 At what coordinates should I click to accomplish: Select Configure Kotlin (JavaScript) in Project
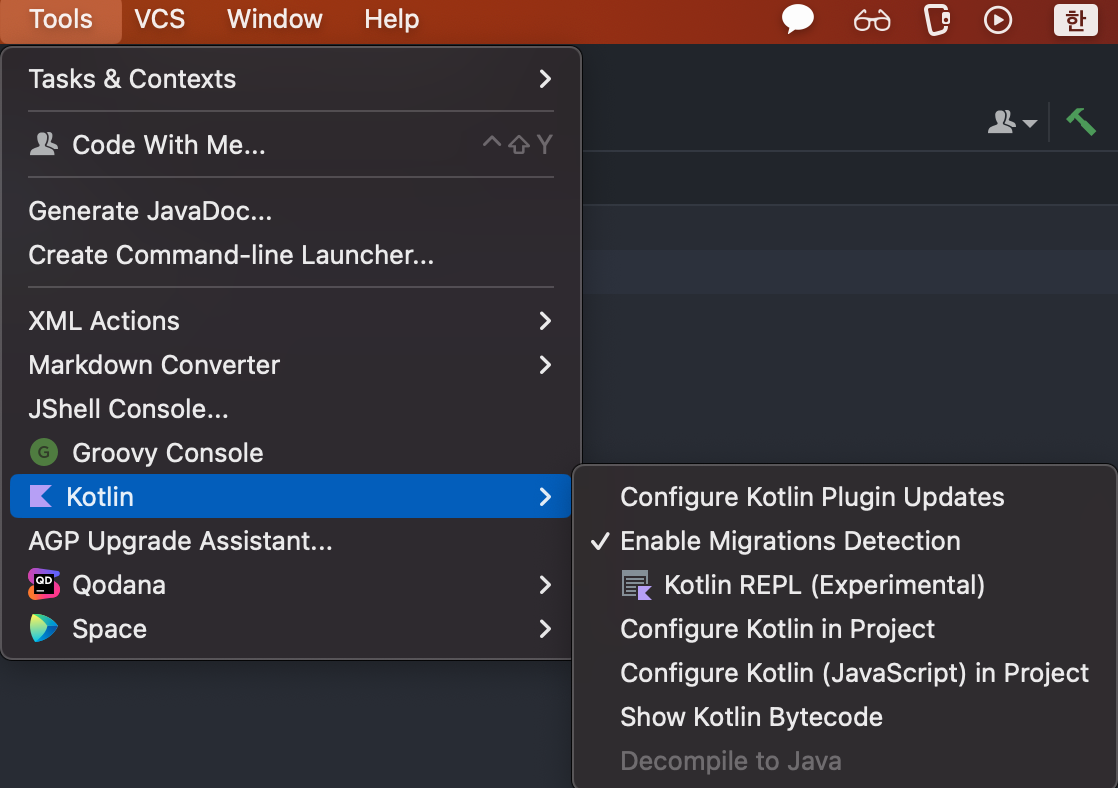845,673
